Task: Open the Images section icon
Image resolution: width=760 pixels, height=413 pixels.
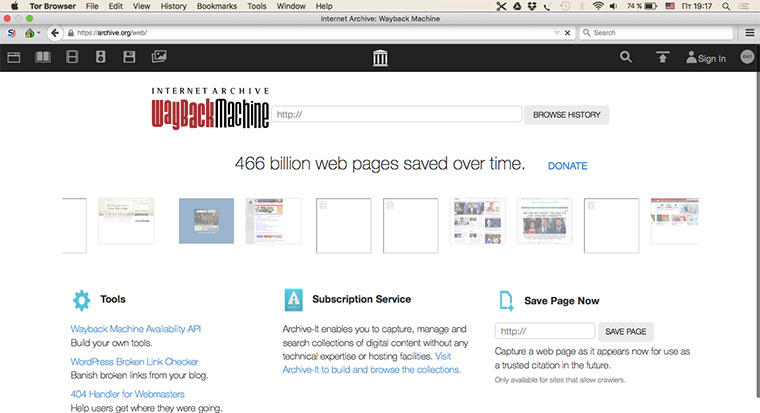Action: 159,57
